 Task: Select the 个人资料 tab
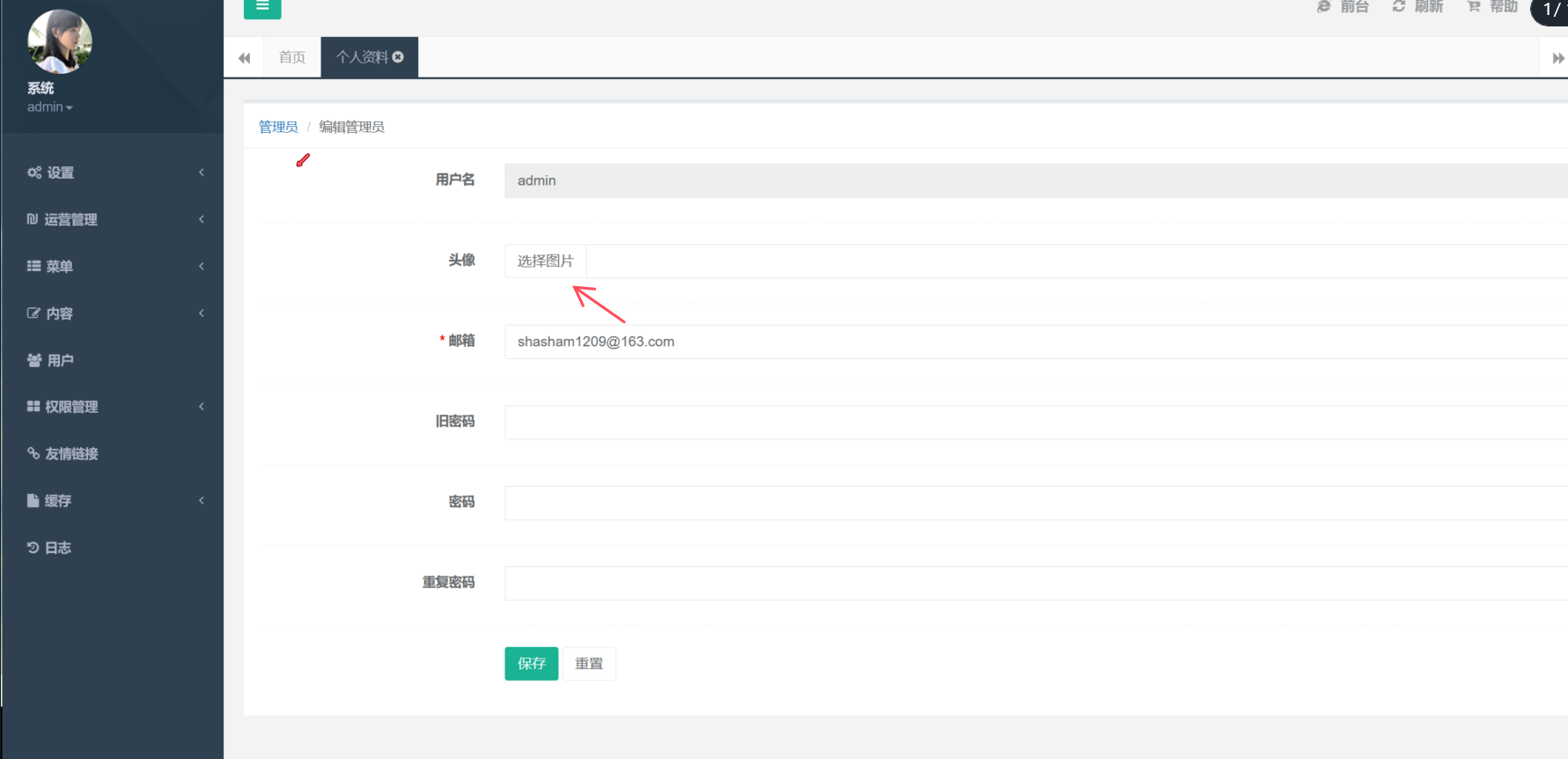tap(362, 57)
